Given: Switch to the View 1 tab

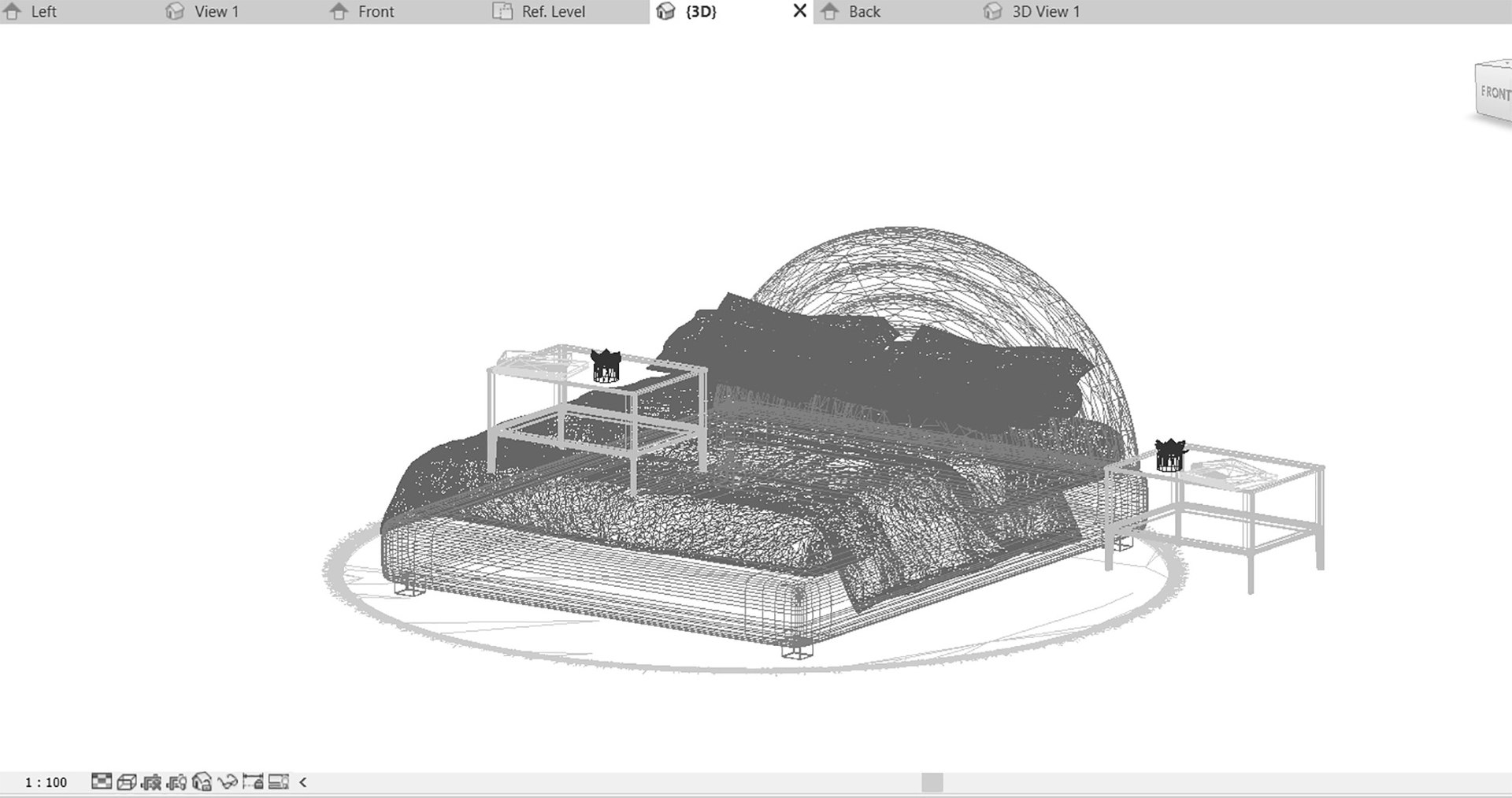Looking at the screenshot, I should [202, 12].
